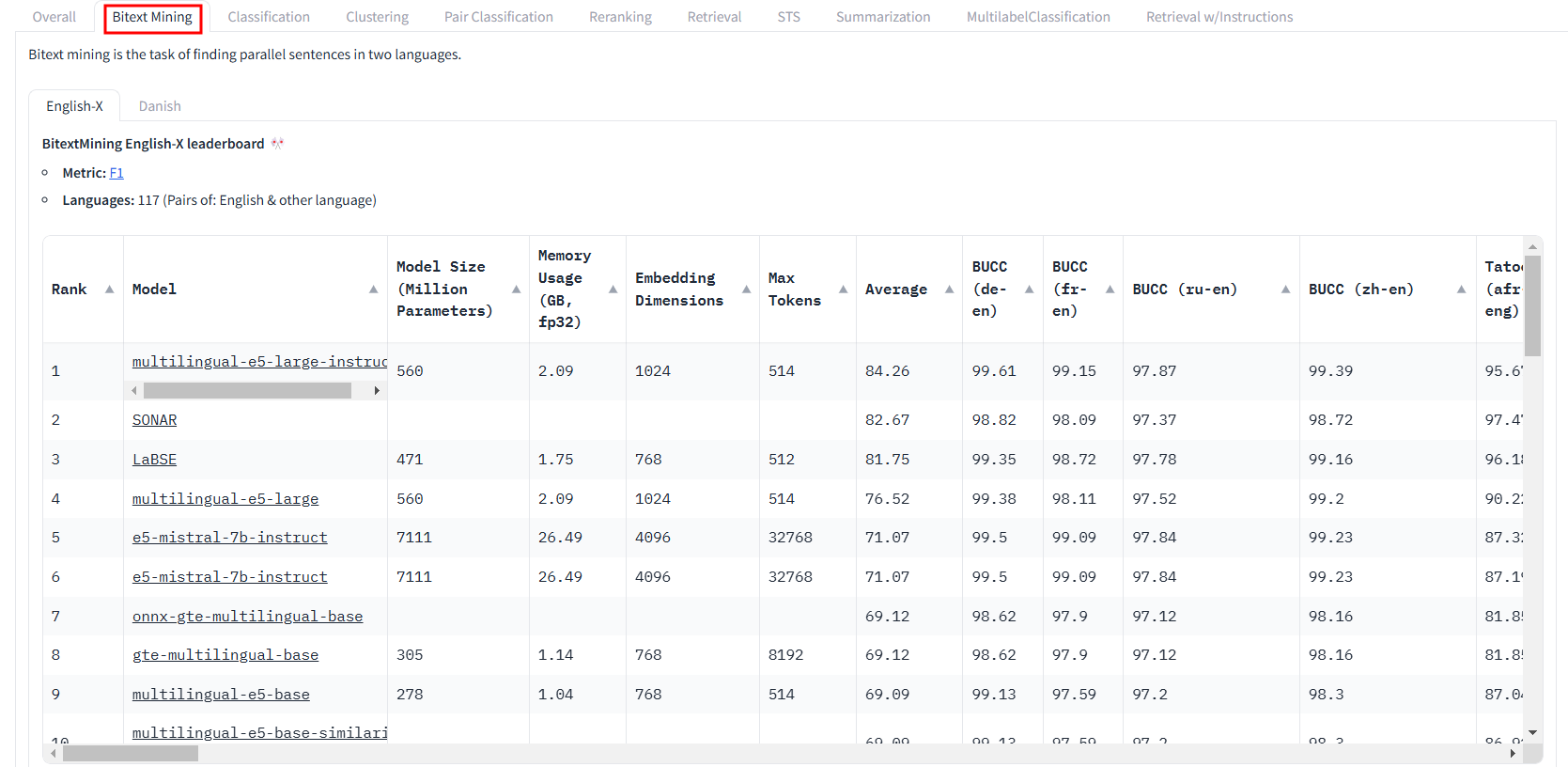Open multilingual-e5-base-similarity link in rank 10

[259, 733]
